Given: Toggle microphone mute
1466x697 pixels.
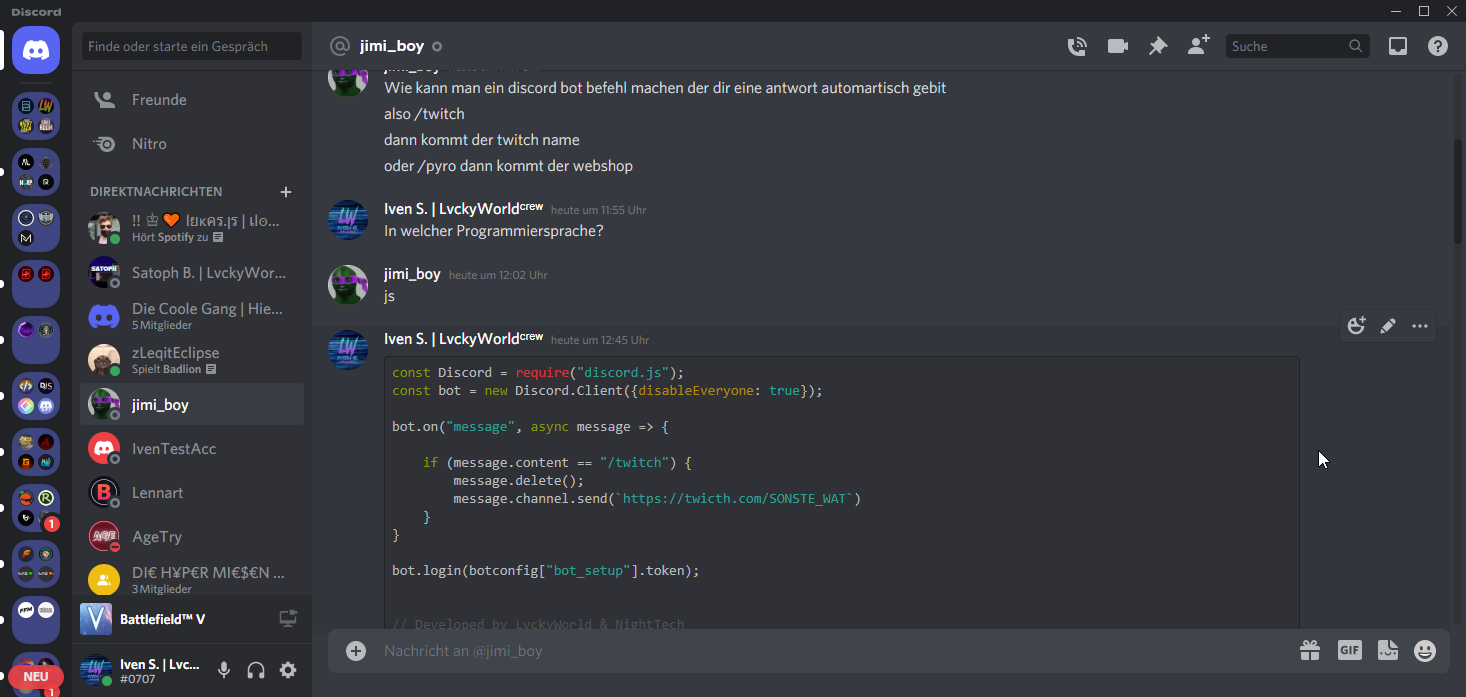Looking at the screenshot, I should point(224,670).
